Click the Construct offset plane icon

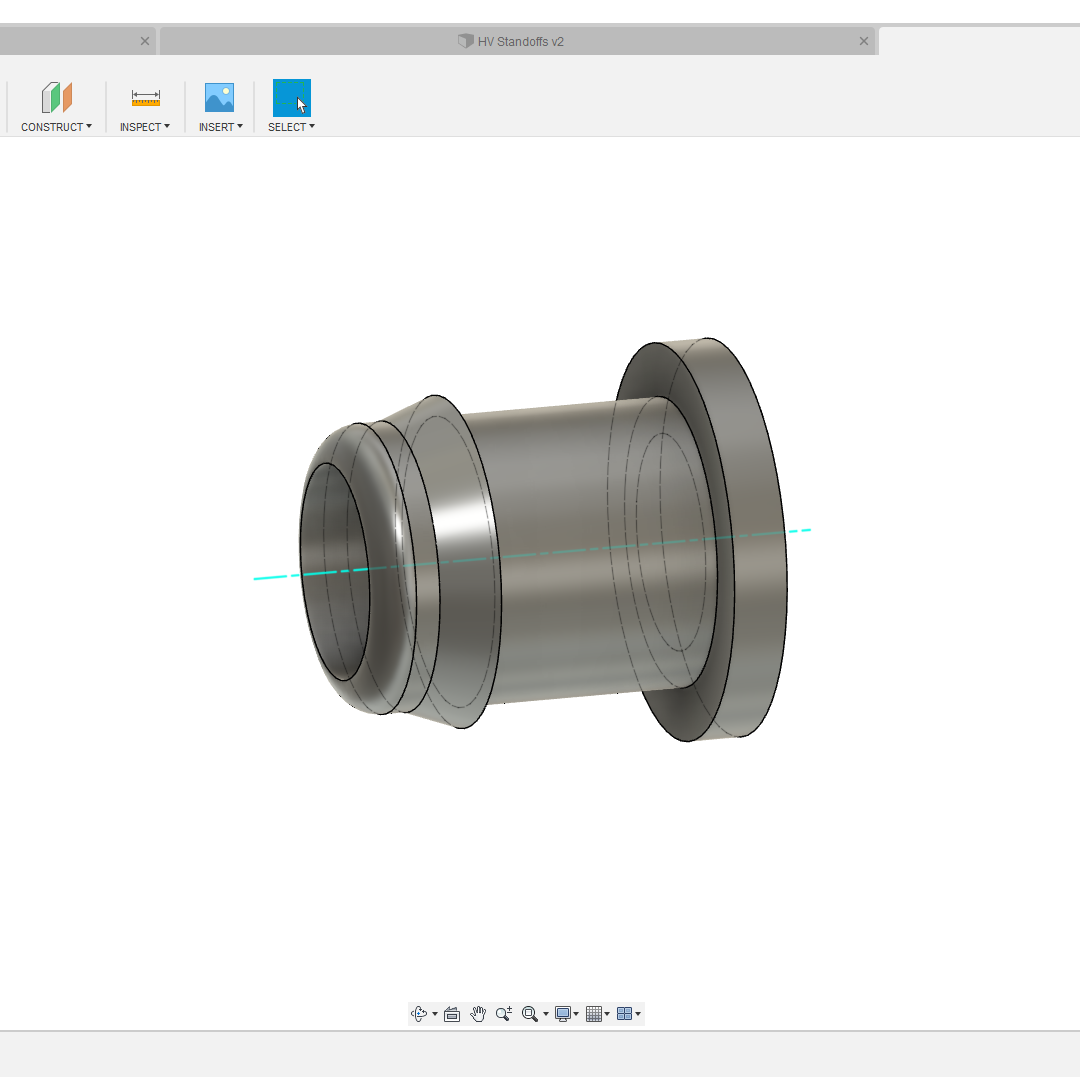(x=57, y=98)
